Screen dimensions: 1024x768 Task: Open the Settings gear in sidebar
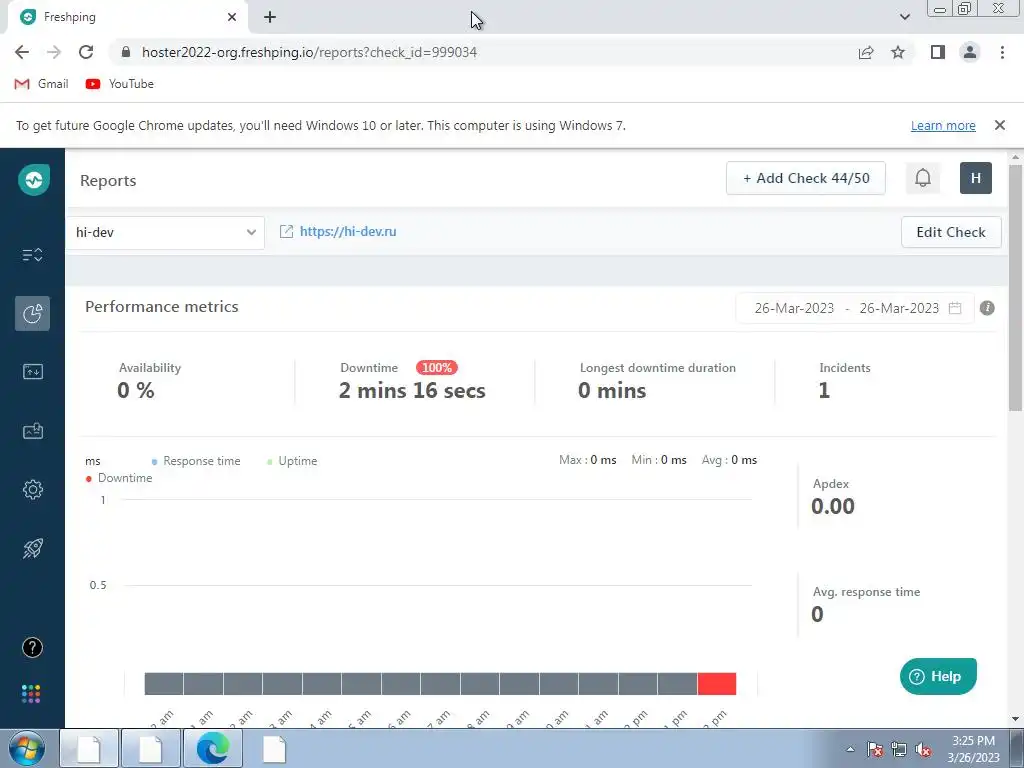point(33,489)
